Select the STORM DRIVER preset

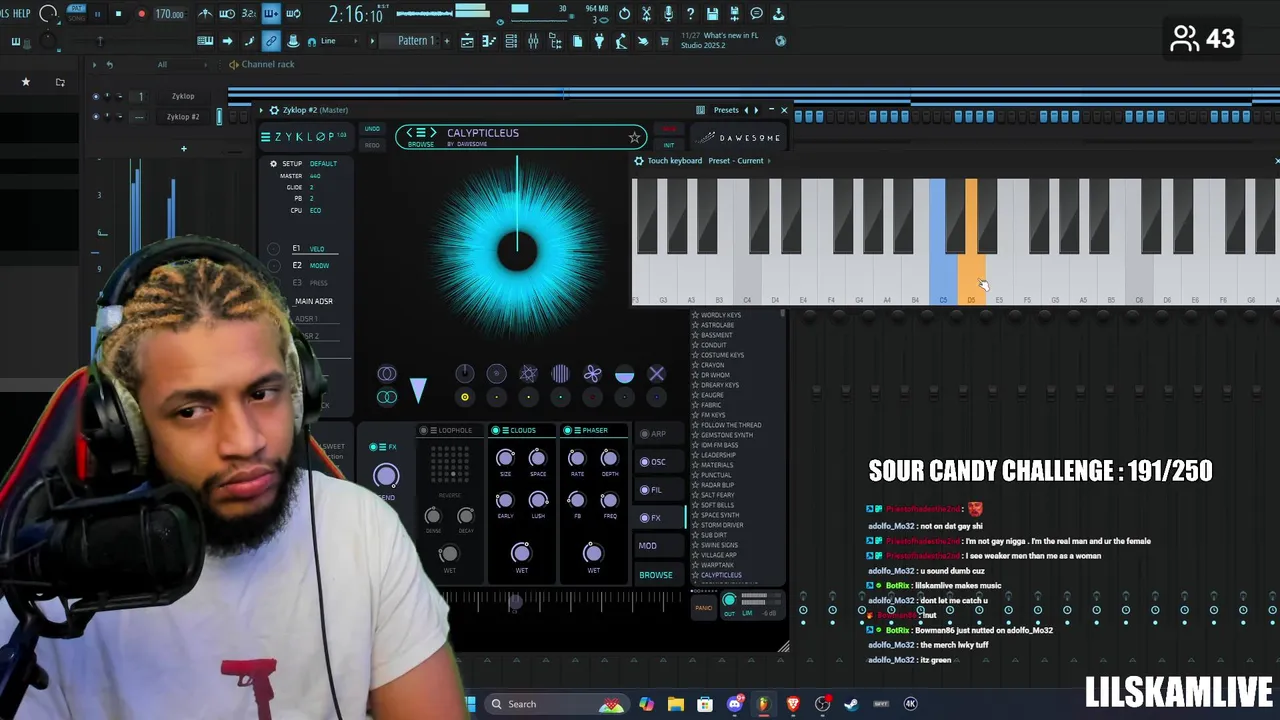pyautogui.click(x=722, y=525)
